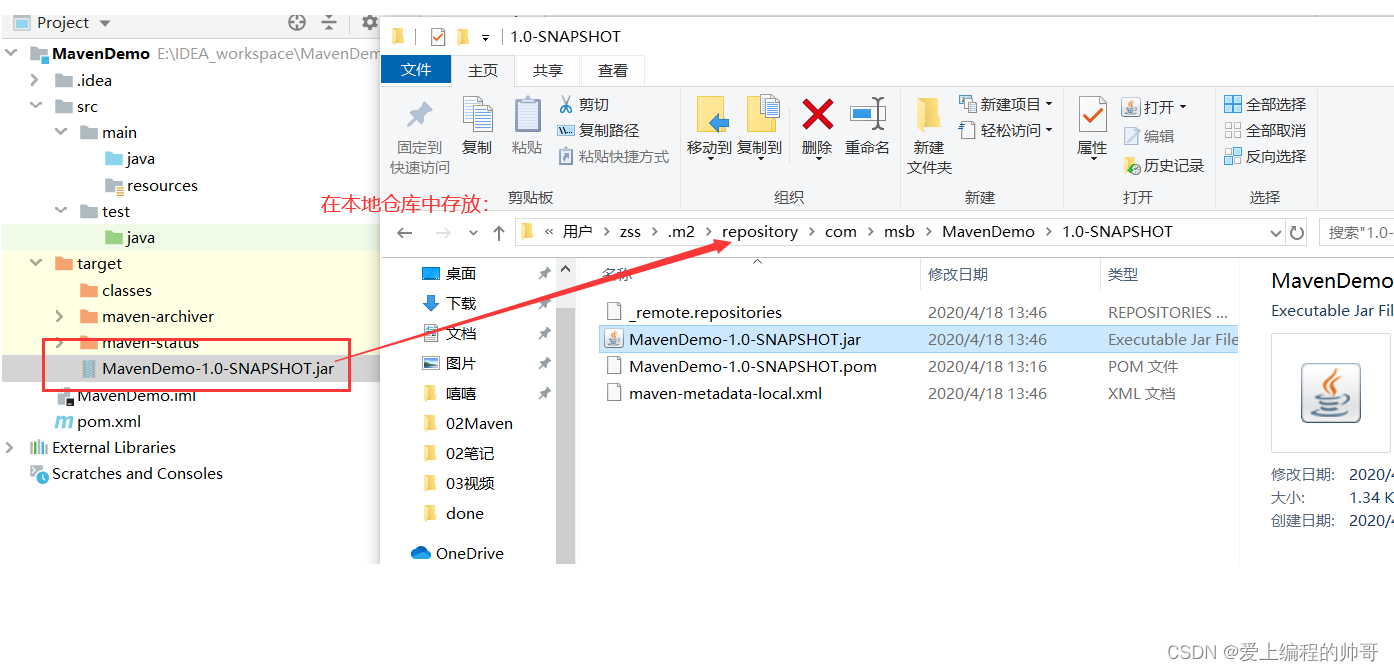
Task: Click the Up one level arrow
Action: (499, 233)
